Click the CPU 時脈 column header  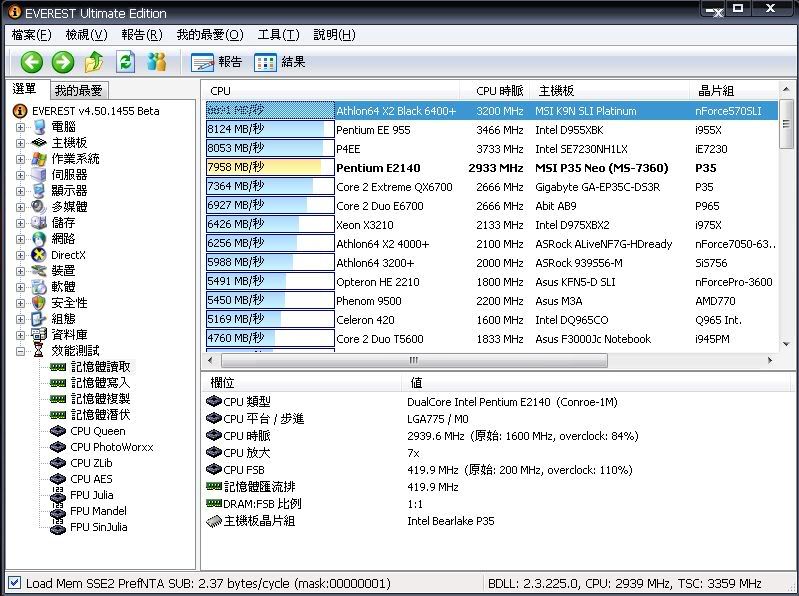pos(499,91)
